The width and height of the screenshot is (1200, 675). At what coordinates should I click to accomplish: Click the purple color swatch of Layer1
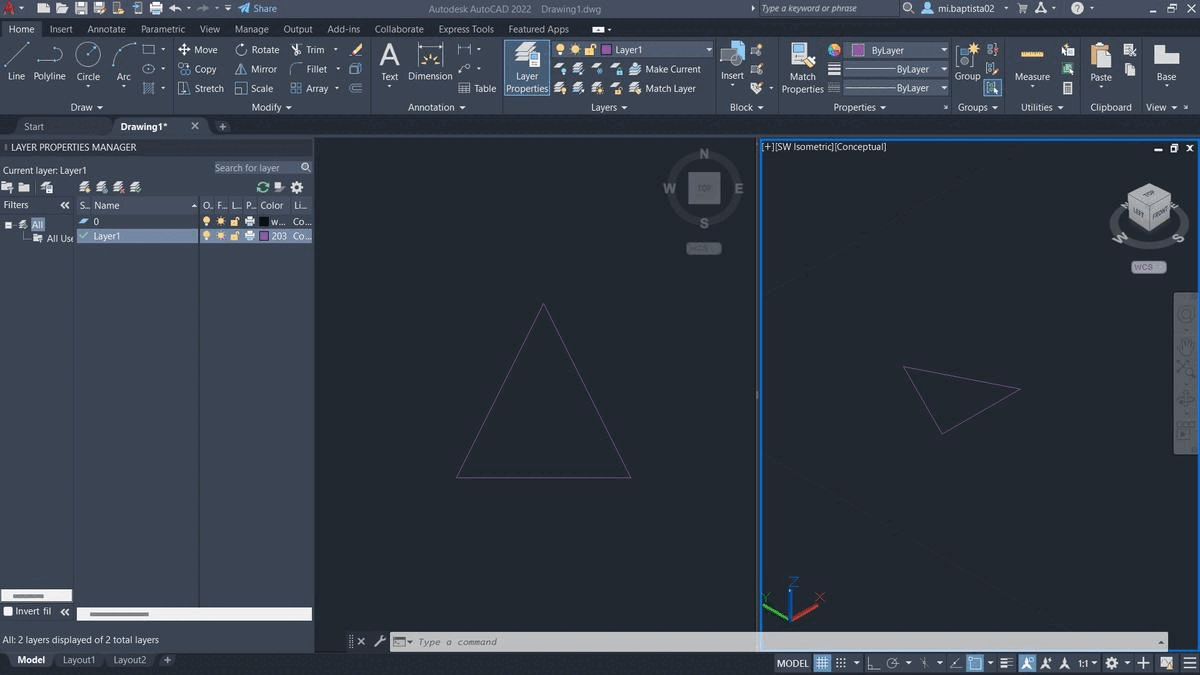264,236
